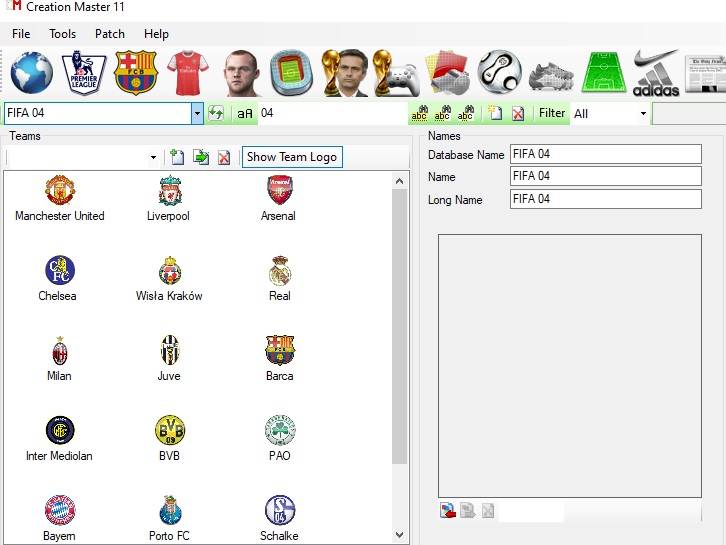Open the green pitch formations icon
Screen dimensions: 726x545
603,73
